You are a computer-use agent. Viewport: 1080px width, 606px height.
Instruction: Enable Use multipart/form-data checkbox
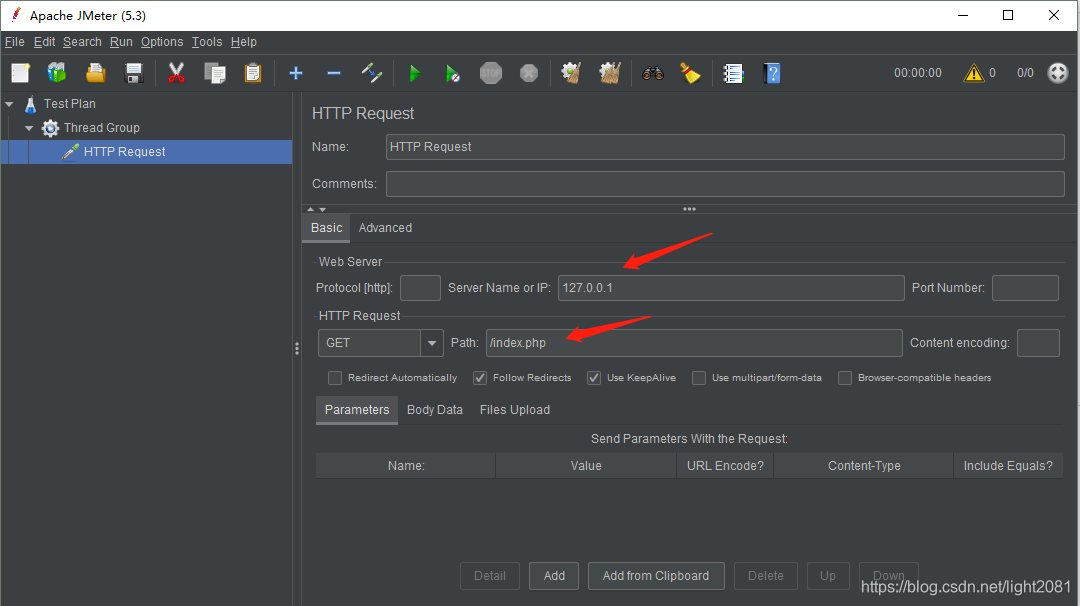click(x=699, y=378)
